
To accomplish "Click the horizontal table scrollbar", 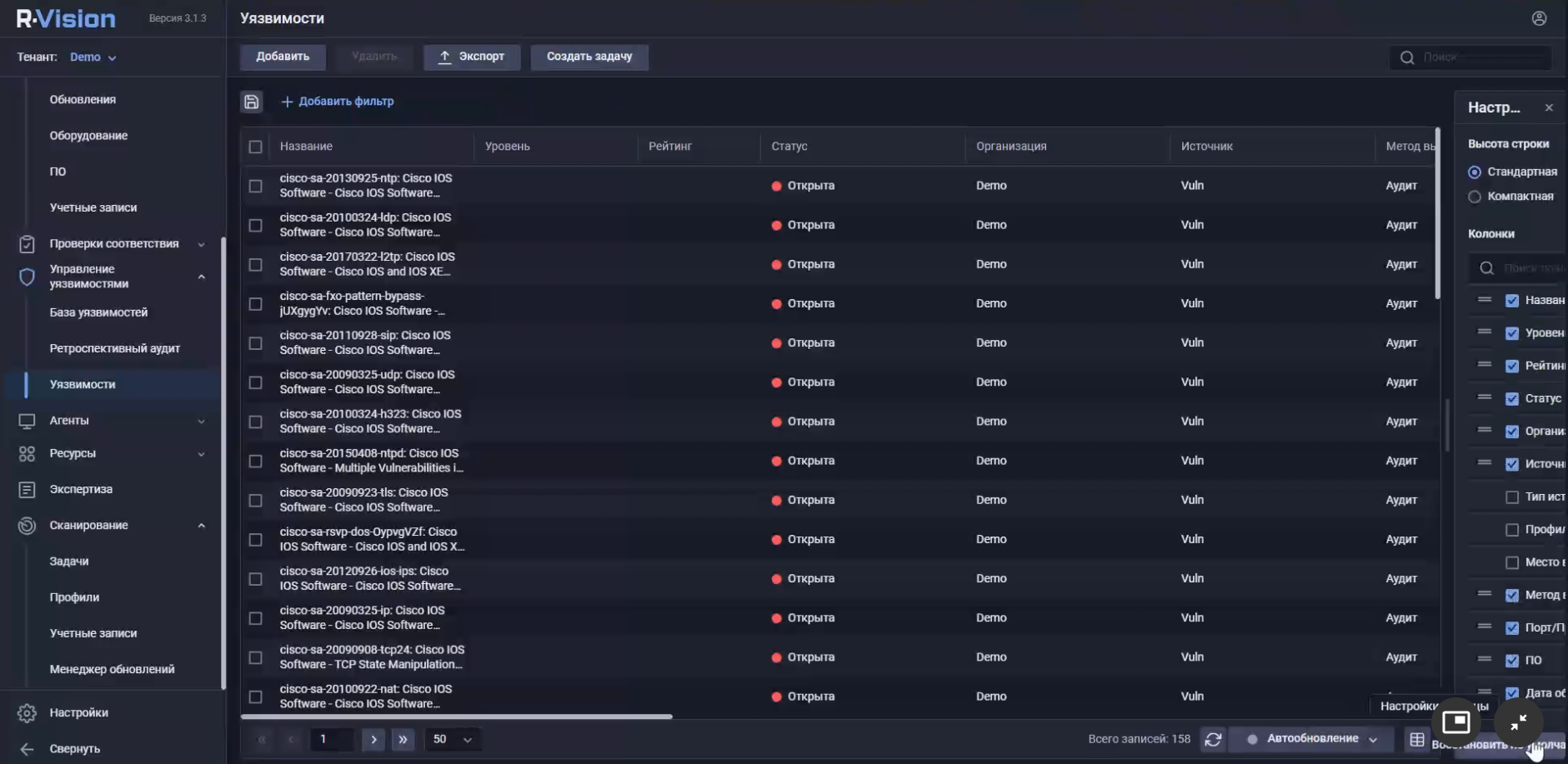I will point(456,717).
